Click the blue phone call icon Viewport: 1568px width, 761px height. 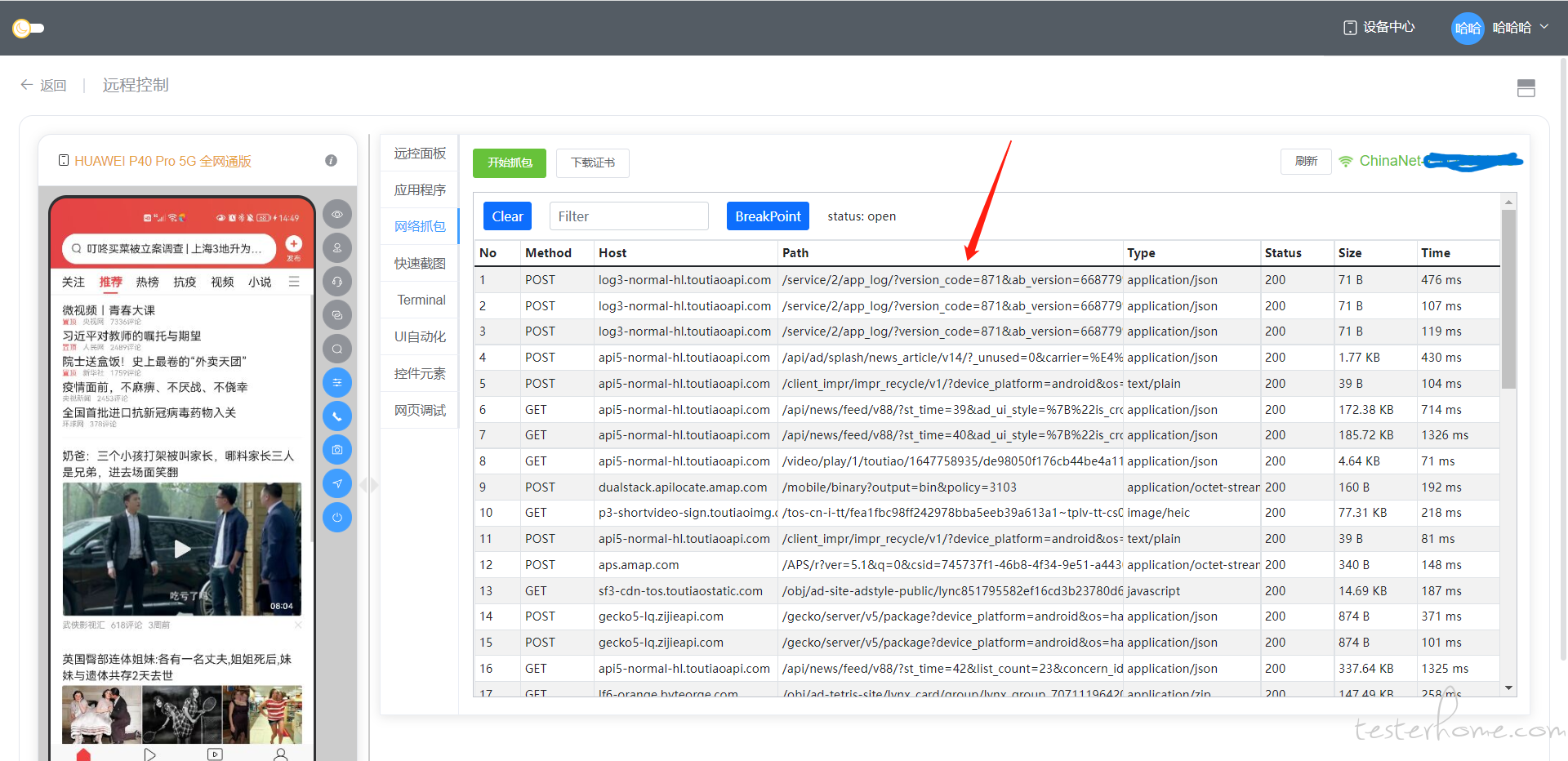tap(336, 416)
